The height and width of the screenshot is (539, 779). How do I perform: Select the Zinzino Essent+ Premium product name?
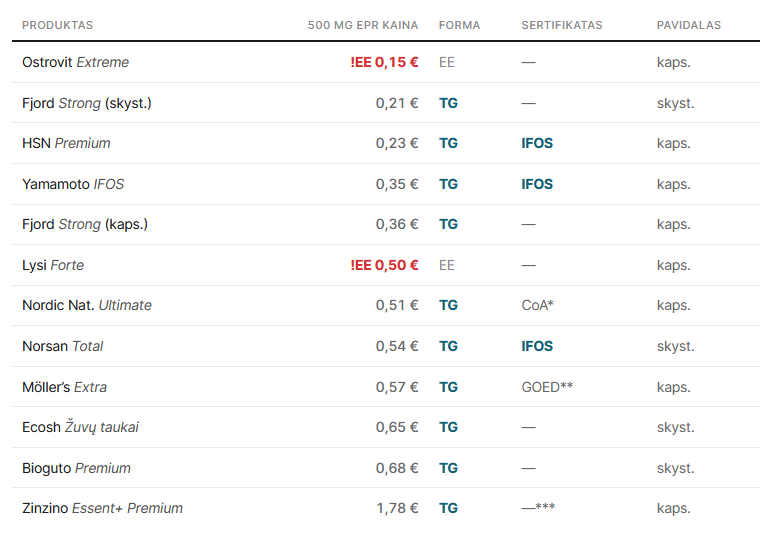click(x=102, y=508)
